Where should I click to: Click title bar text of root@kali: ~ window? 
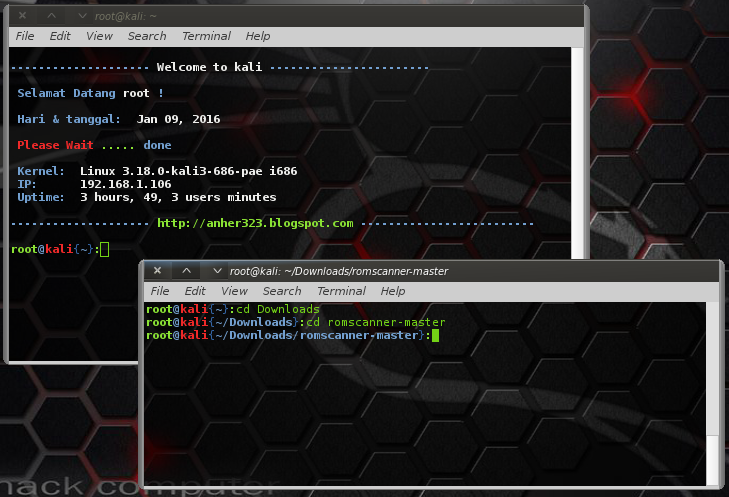[x=126, y=16]
